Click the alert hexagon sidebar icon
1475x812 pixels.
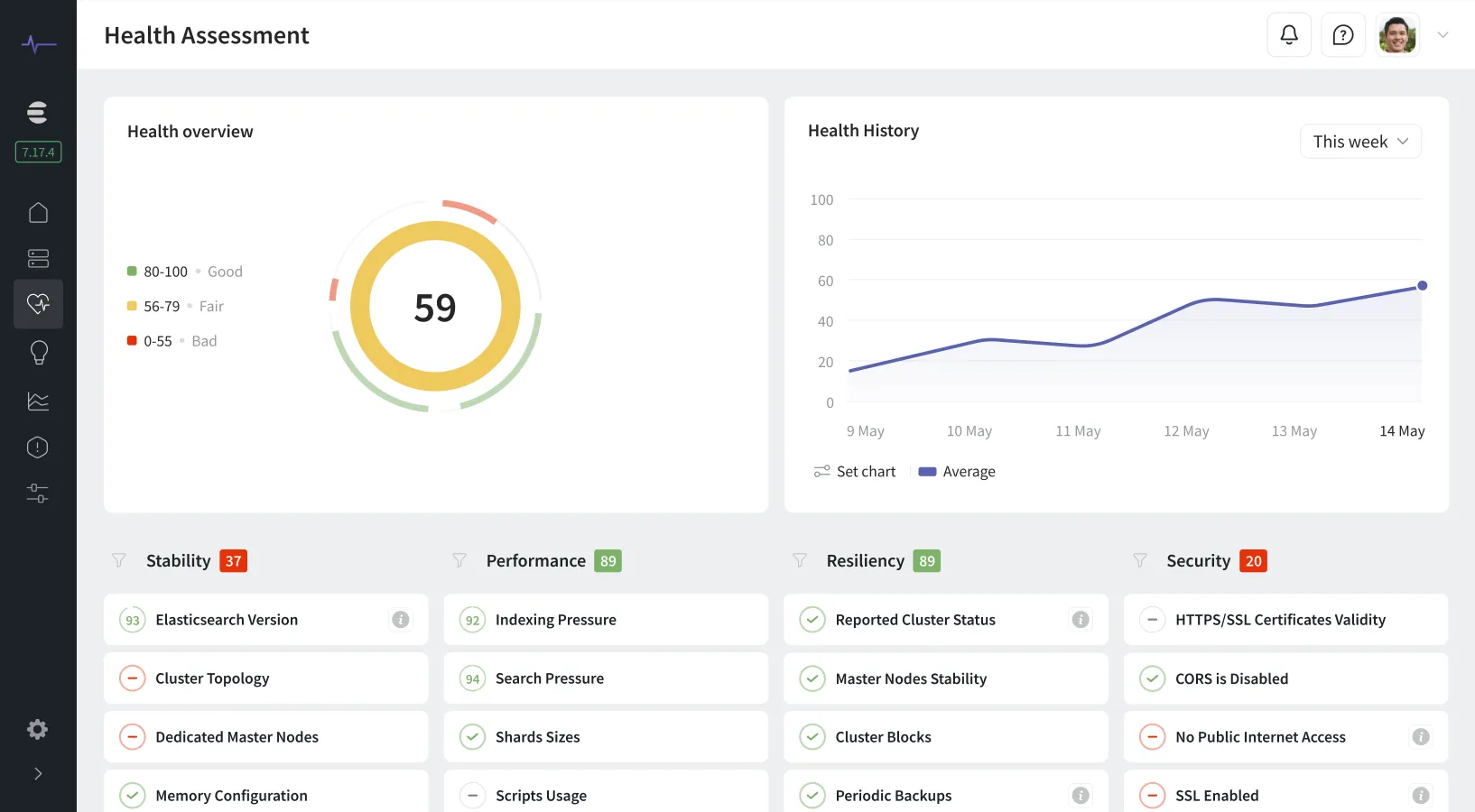click(38, 448)
